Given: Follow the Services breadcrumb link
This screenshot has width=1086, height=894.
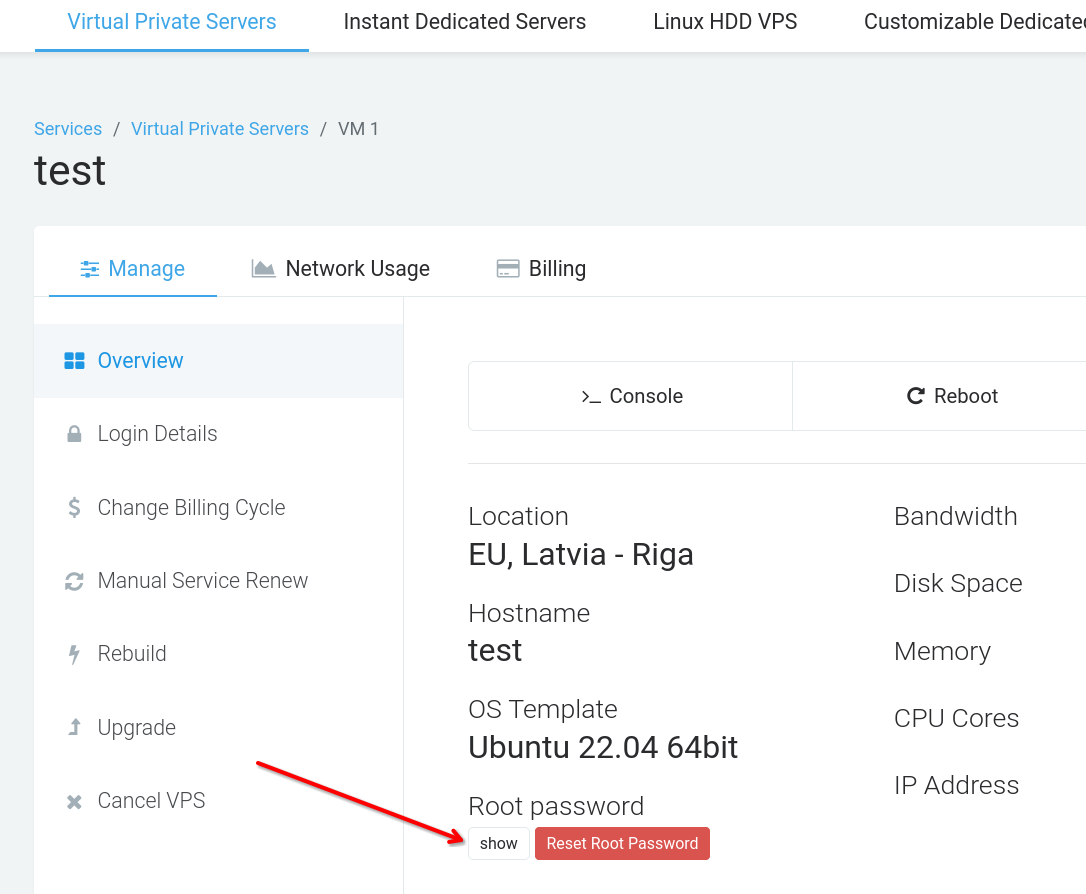Looking at the screenshot, I should click(x=67, y=128).
